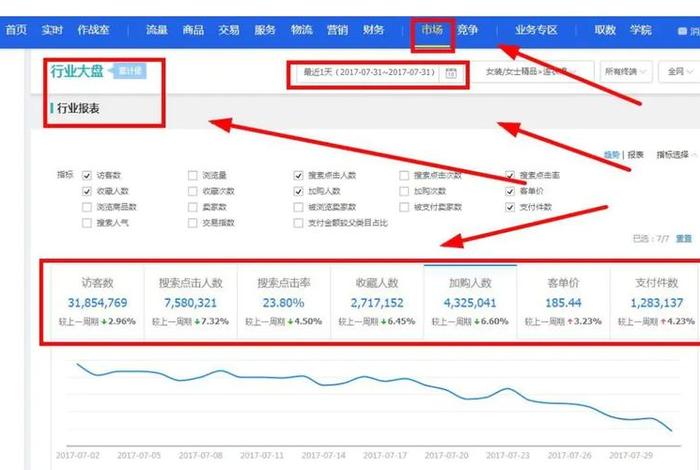Enable the 搜索人气 checkbox
This screenshot has height=470, width=700.
tap(87, 223)
